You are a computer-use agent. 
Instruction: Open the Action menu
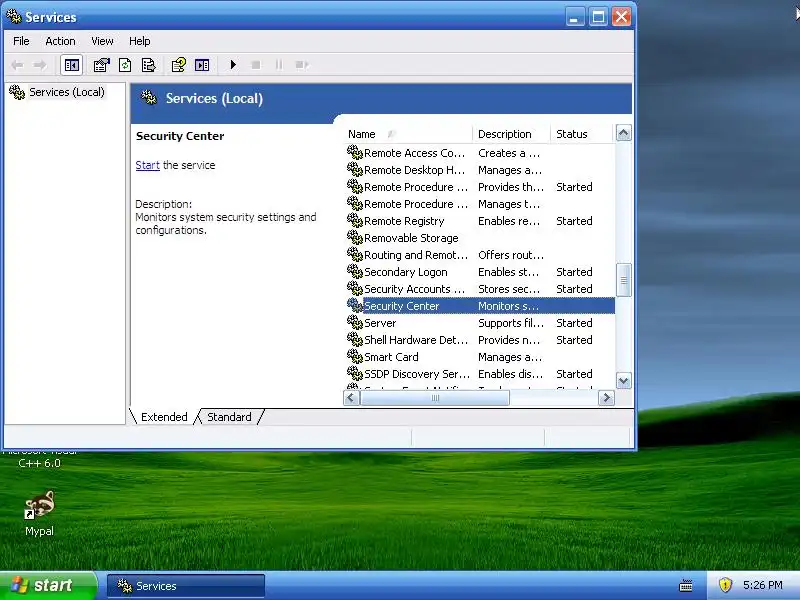click(x=60, y=41)
